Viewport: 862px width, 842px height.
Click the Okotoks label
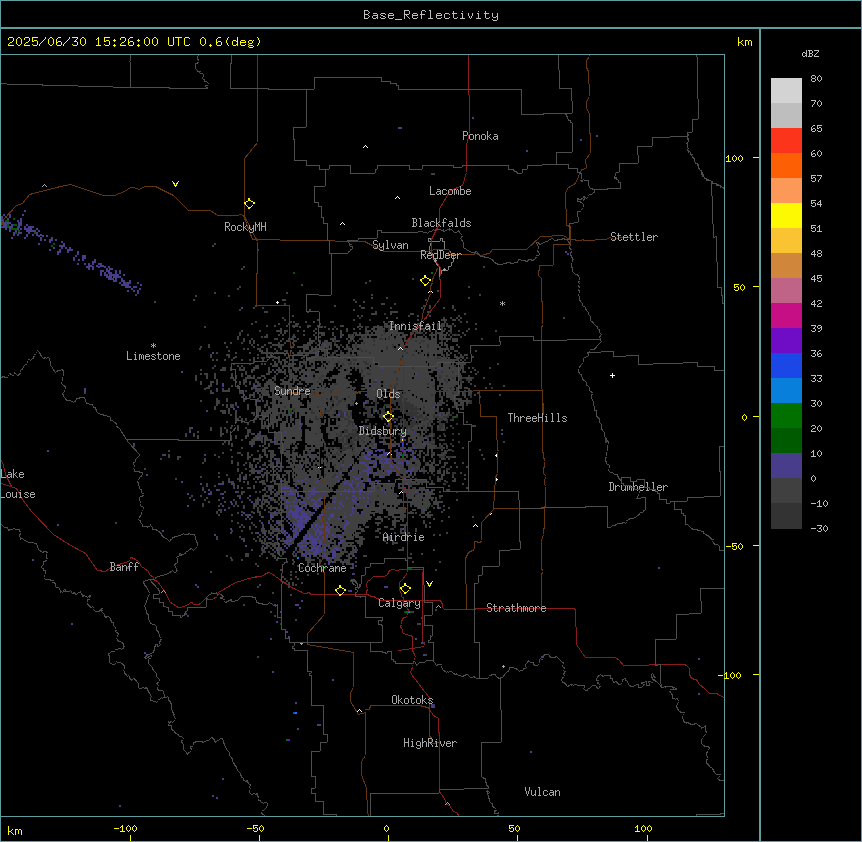pos(412,700)
